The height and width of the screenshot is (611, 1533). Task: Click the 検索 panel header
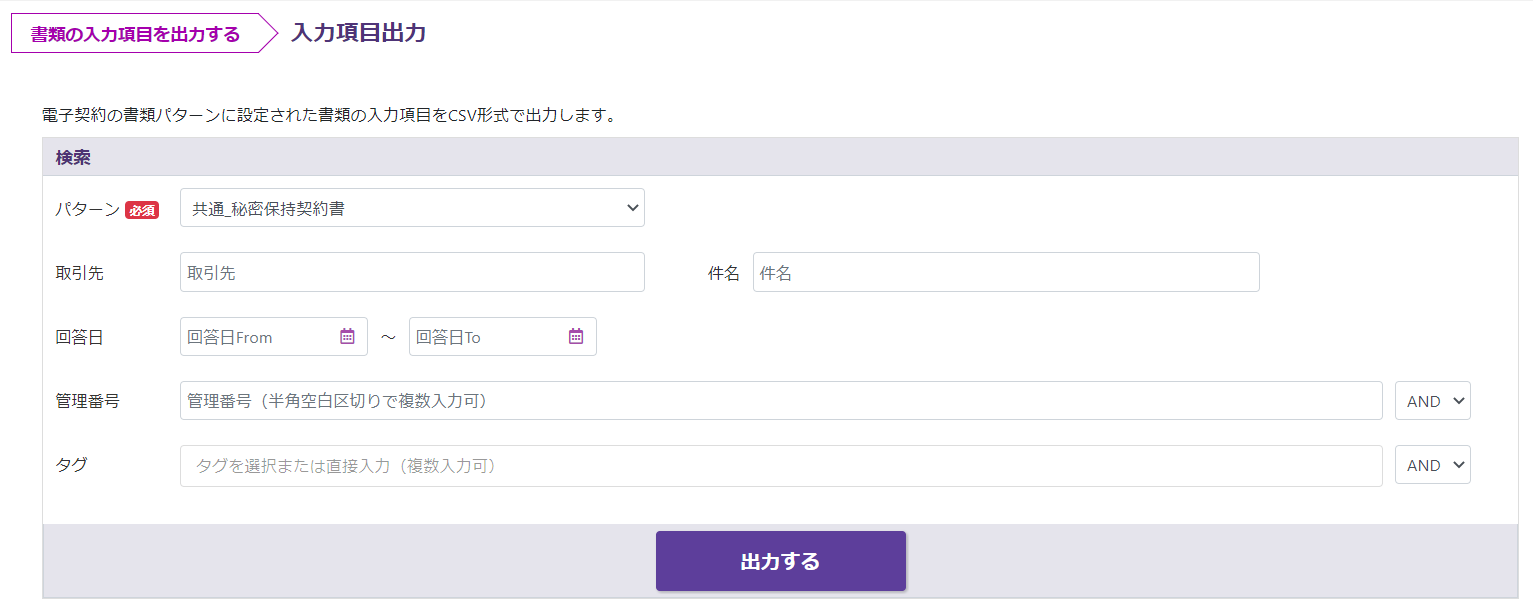780,158
